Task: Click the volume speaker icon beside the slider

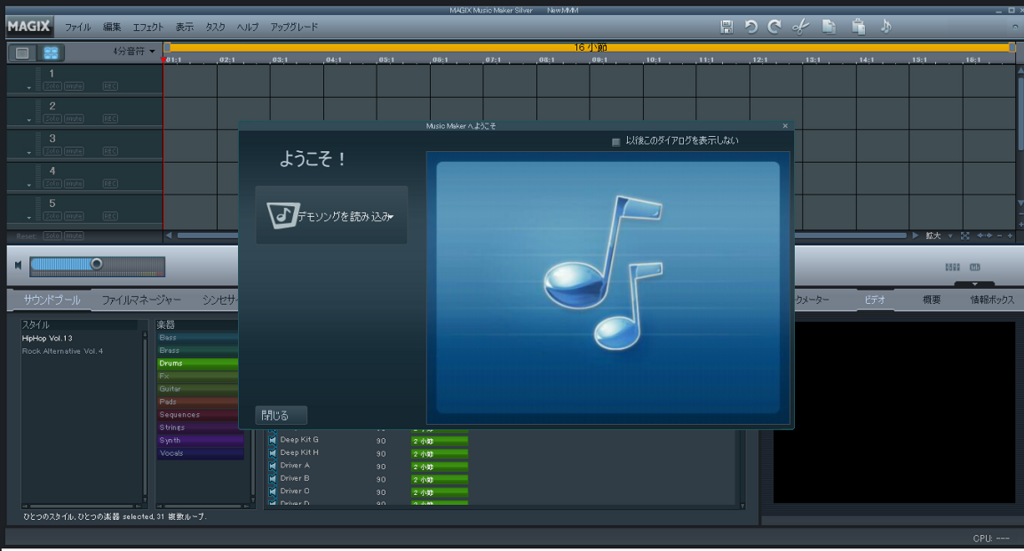Action: 18,265
